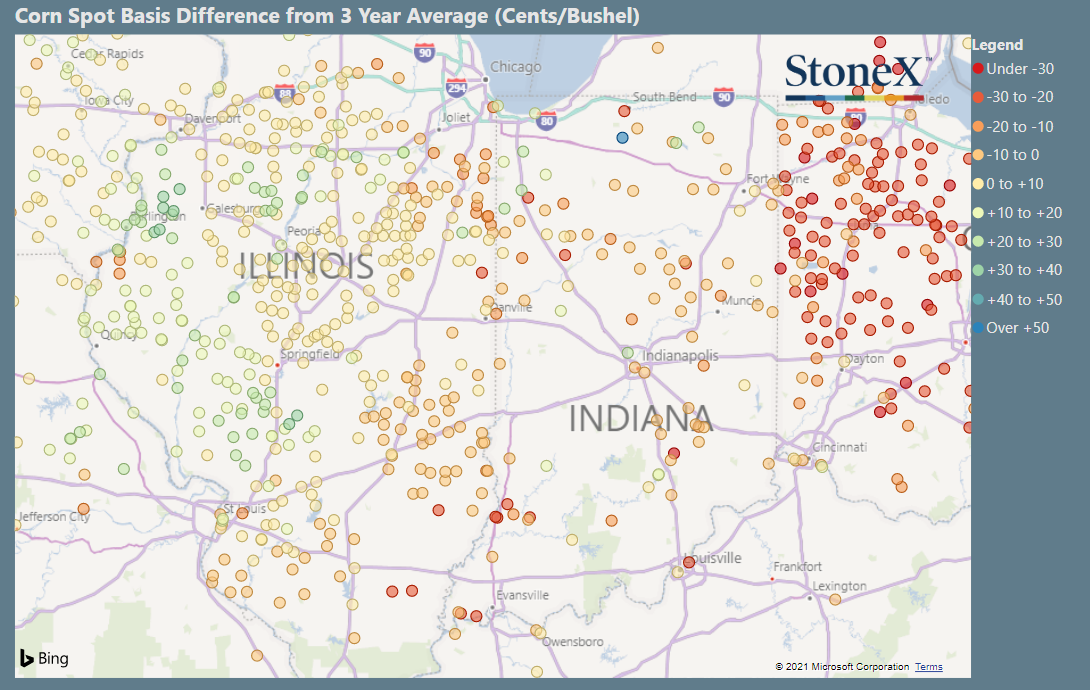The width and height of the screenshot is (1090, 690).
Task: Click the Legend heading
Action: (x=997, y=44)
